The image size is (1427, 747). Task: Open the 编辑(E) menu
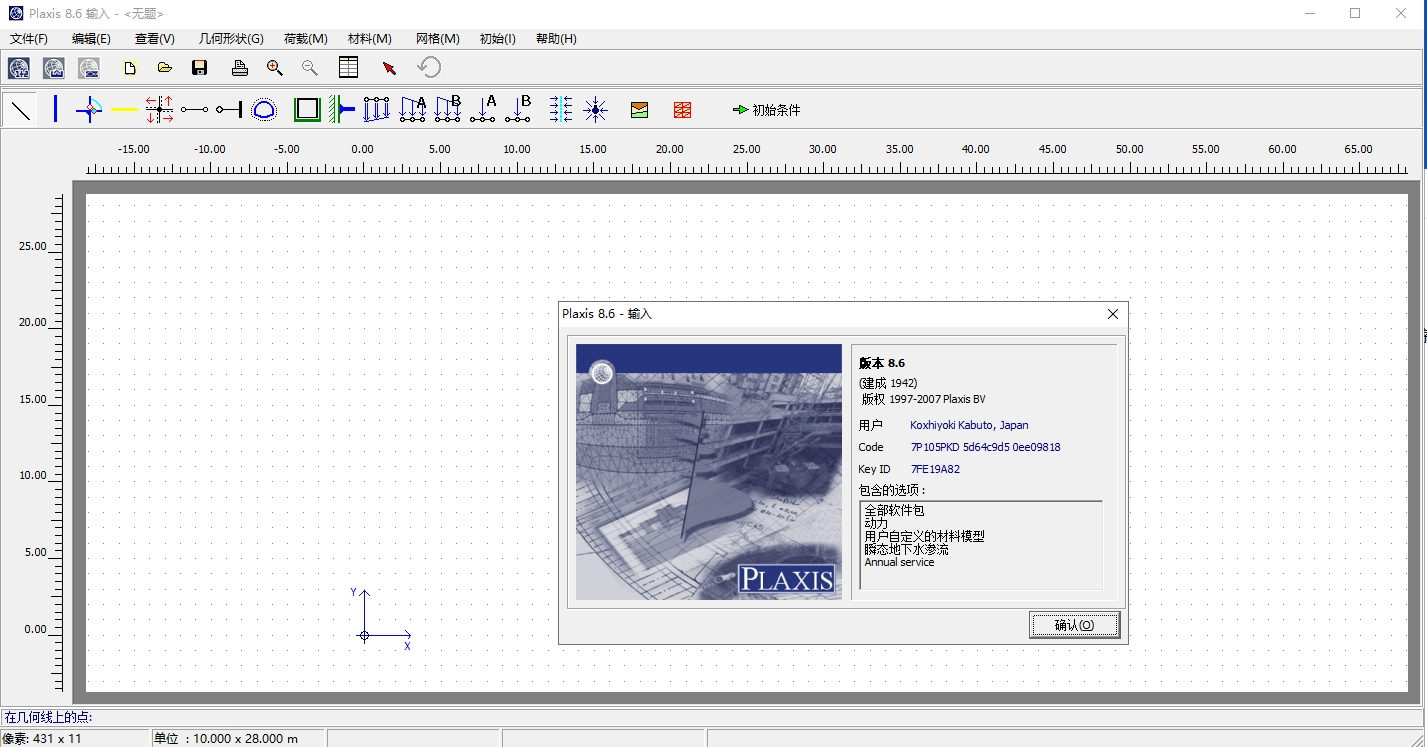click(x=91, y=39)
